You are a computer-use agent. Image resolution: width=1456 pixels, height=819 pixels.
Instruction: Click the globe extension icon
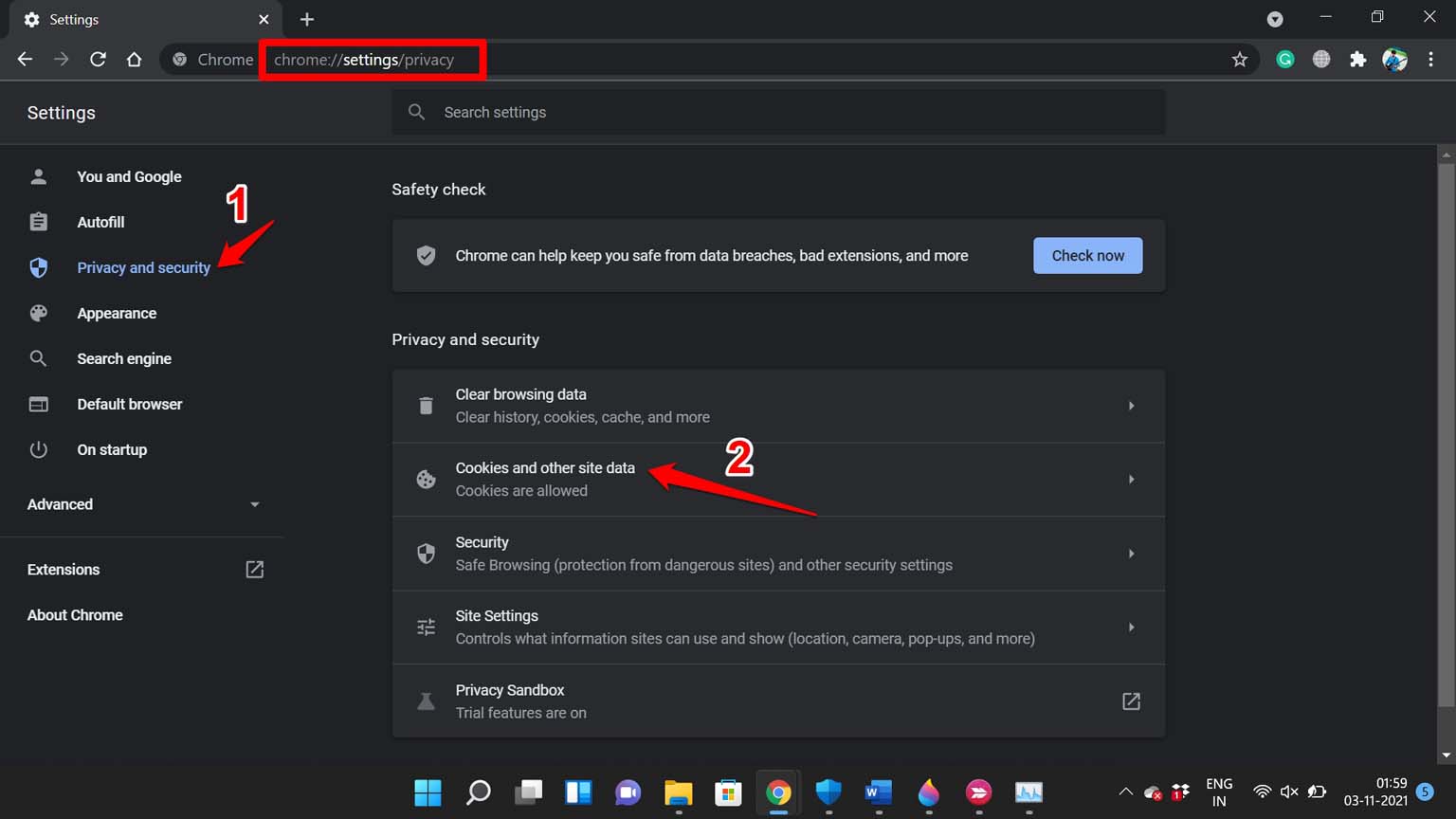pos(1320,59)
